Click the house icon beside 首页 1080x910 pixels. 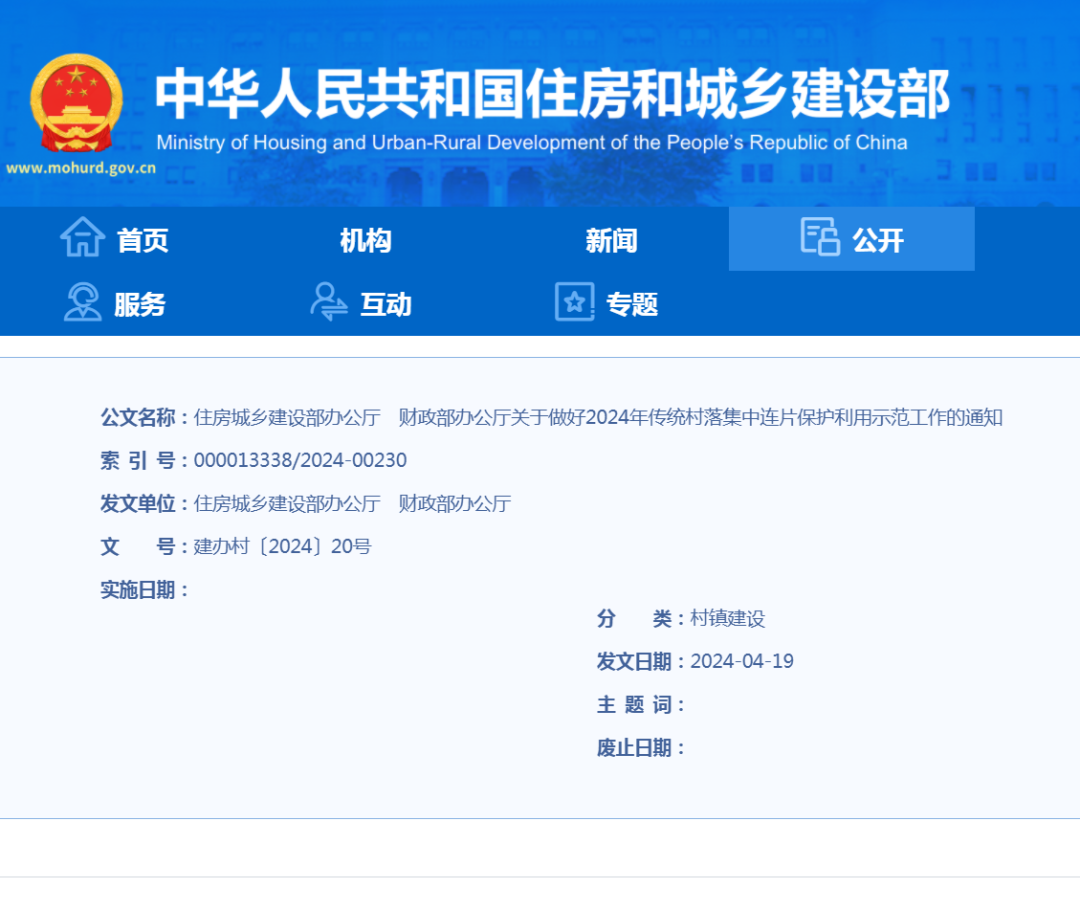click(x=82, y=239)
